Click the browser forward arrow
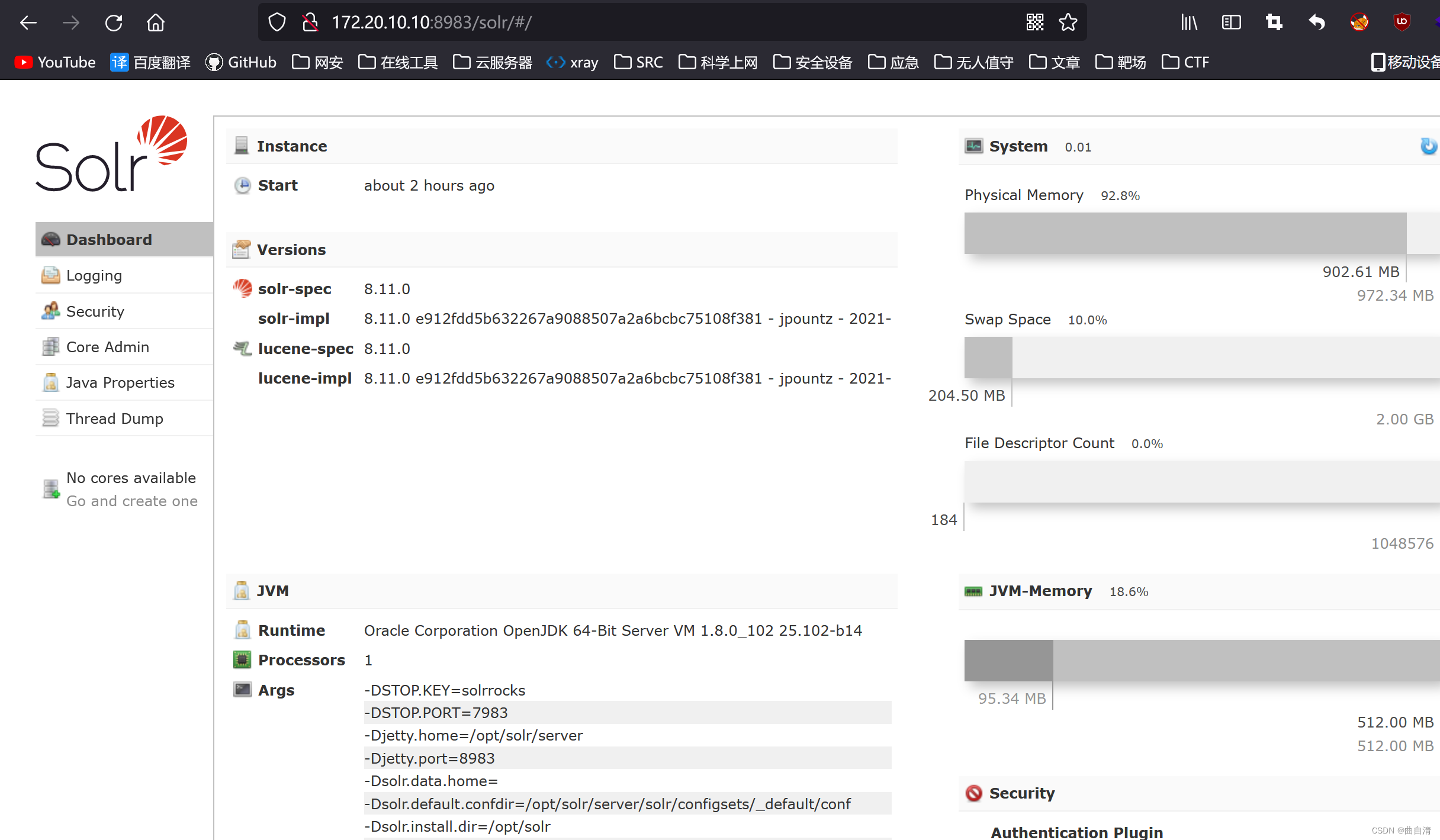This screenshot has height=840, width=1440. coord(71,22)
